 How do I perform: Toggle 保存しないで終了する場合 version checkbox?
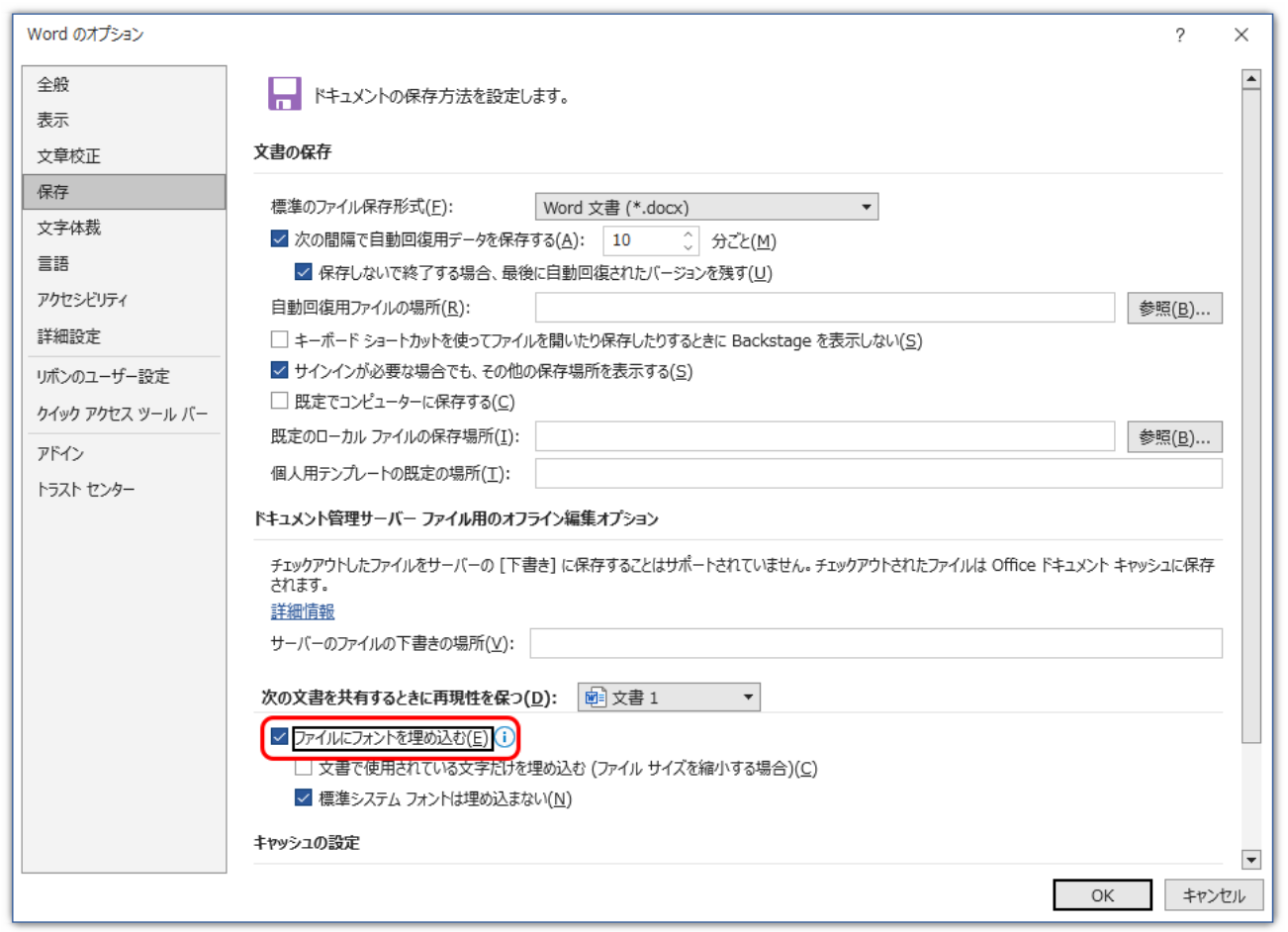click(x=304, y=272)
